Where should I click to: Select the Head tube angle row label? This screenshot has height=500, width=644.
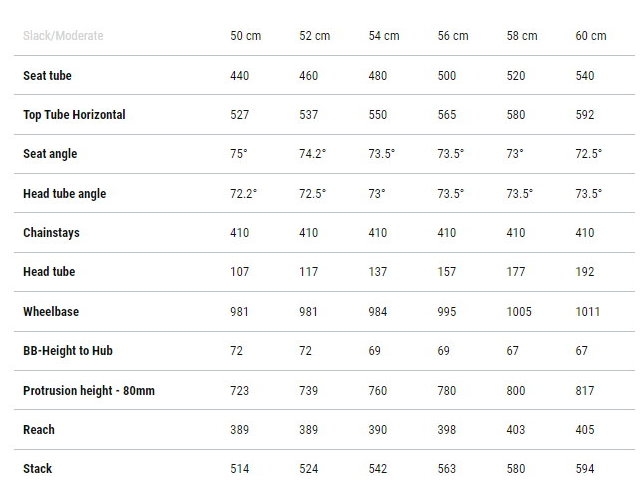64,193
